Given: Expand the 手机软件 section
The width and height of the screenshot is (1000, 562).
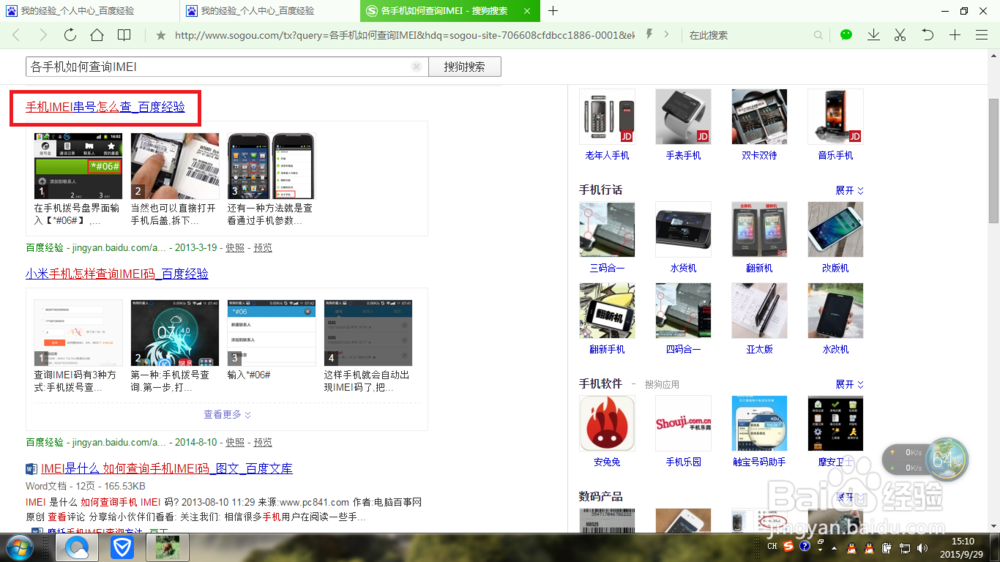Looking at the screenshot, I should (x=849, y=384).
